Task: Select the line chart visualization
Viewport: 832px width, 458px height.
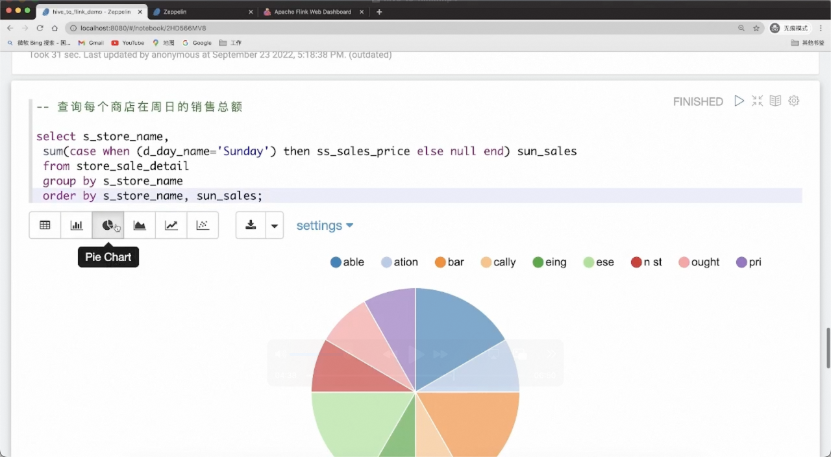Action: tap(171, 225)
